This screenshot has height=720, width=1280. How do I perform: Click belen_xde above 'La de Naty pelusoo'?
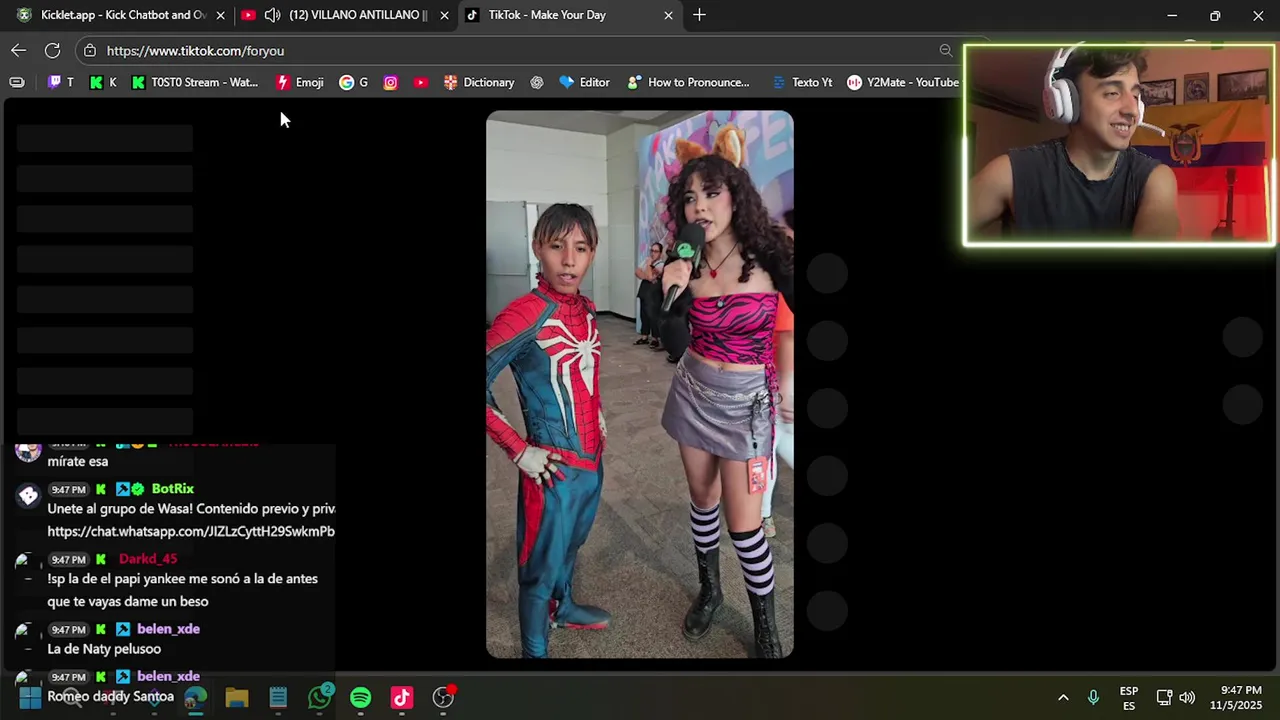click(x=168, y=629)
